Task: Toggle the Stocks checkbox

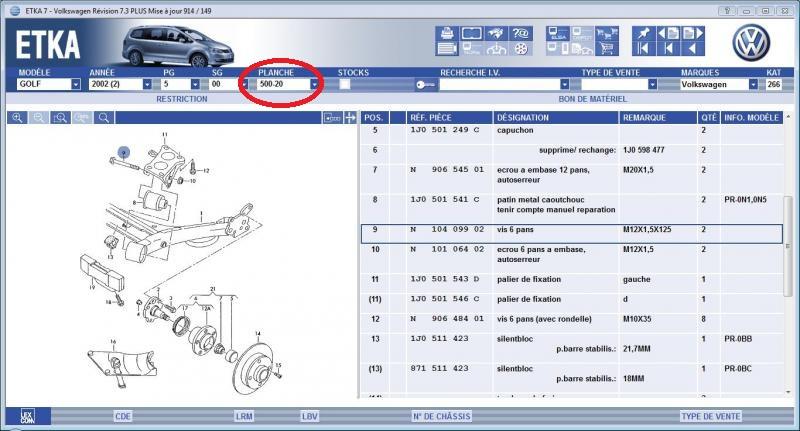Action: (x=345, y=84)
